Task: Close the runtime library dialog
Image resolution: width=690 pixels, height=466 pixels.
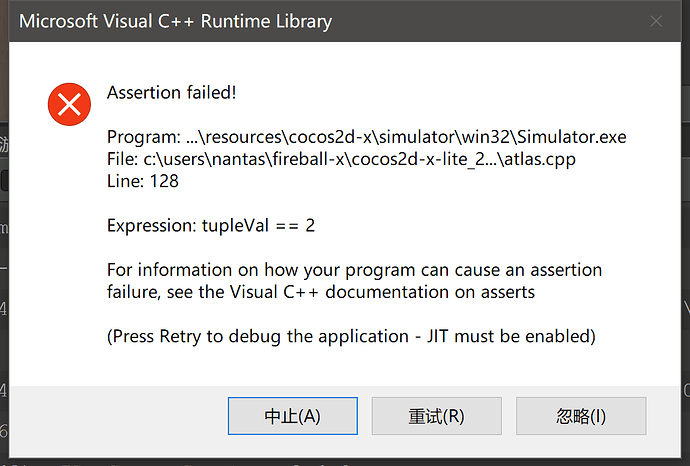Action: (x=656, y=21)
